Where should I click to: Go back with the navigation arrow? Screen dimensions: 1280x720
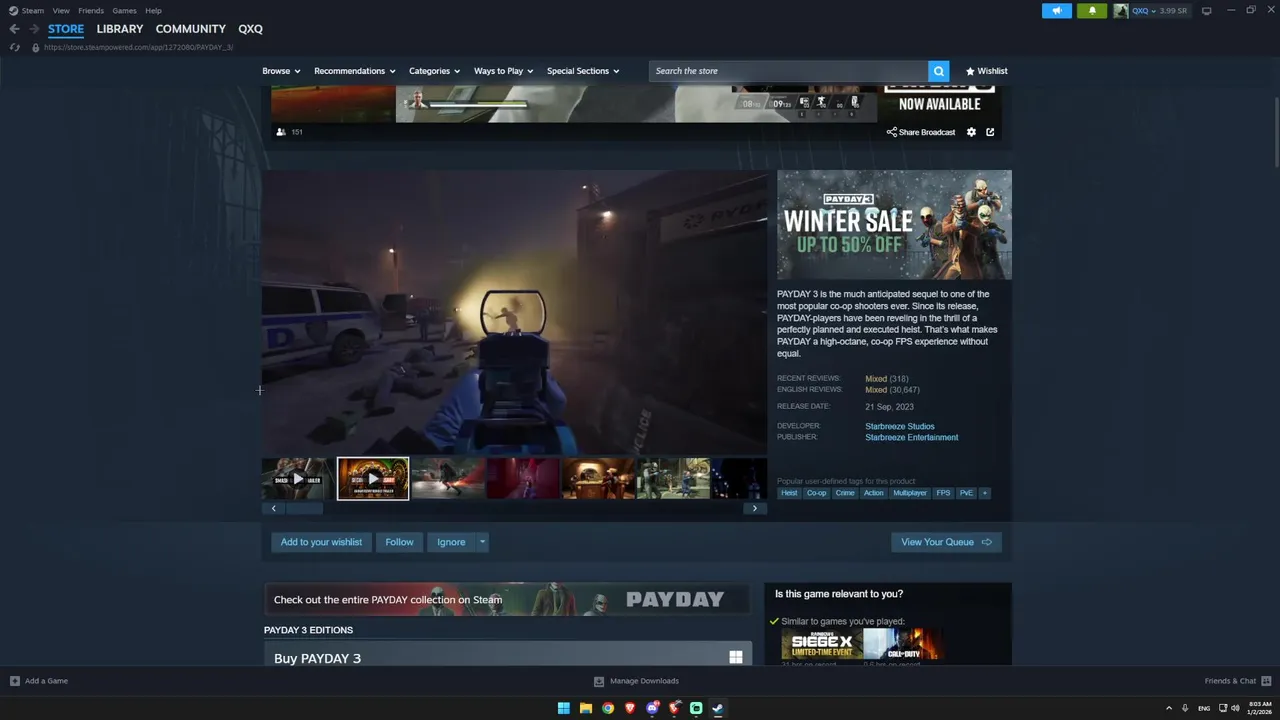(x=14, y=29)
